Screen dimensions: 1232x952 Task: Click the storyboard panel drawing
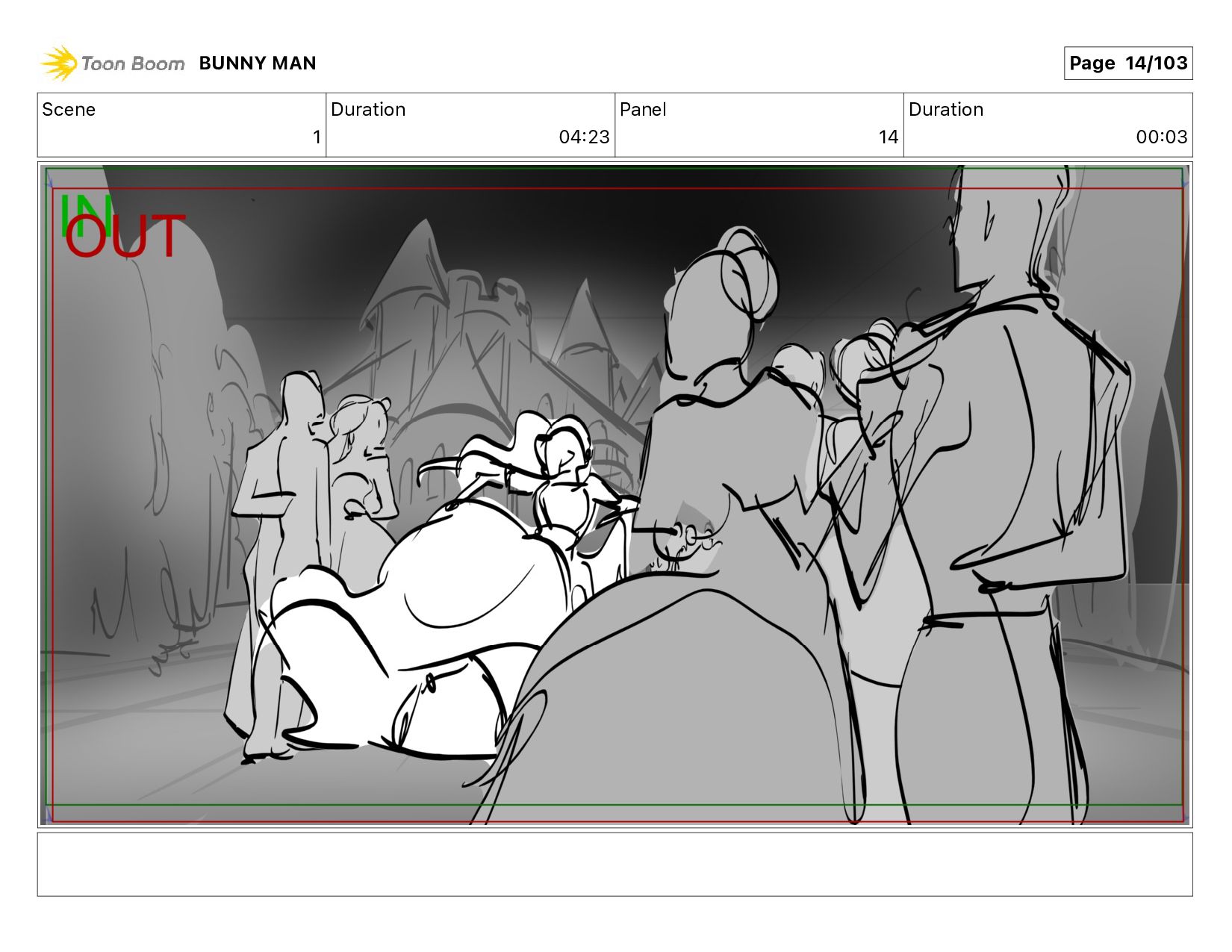click(x=615, y=494)
